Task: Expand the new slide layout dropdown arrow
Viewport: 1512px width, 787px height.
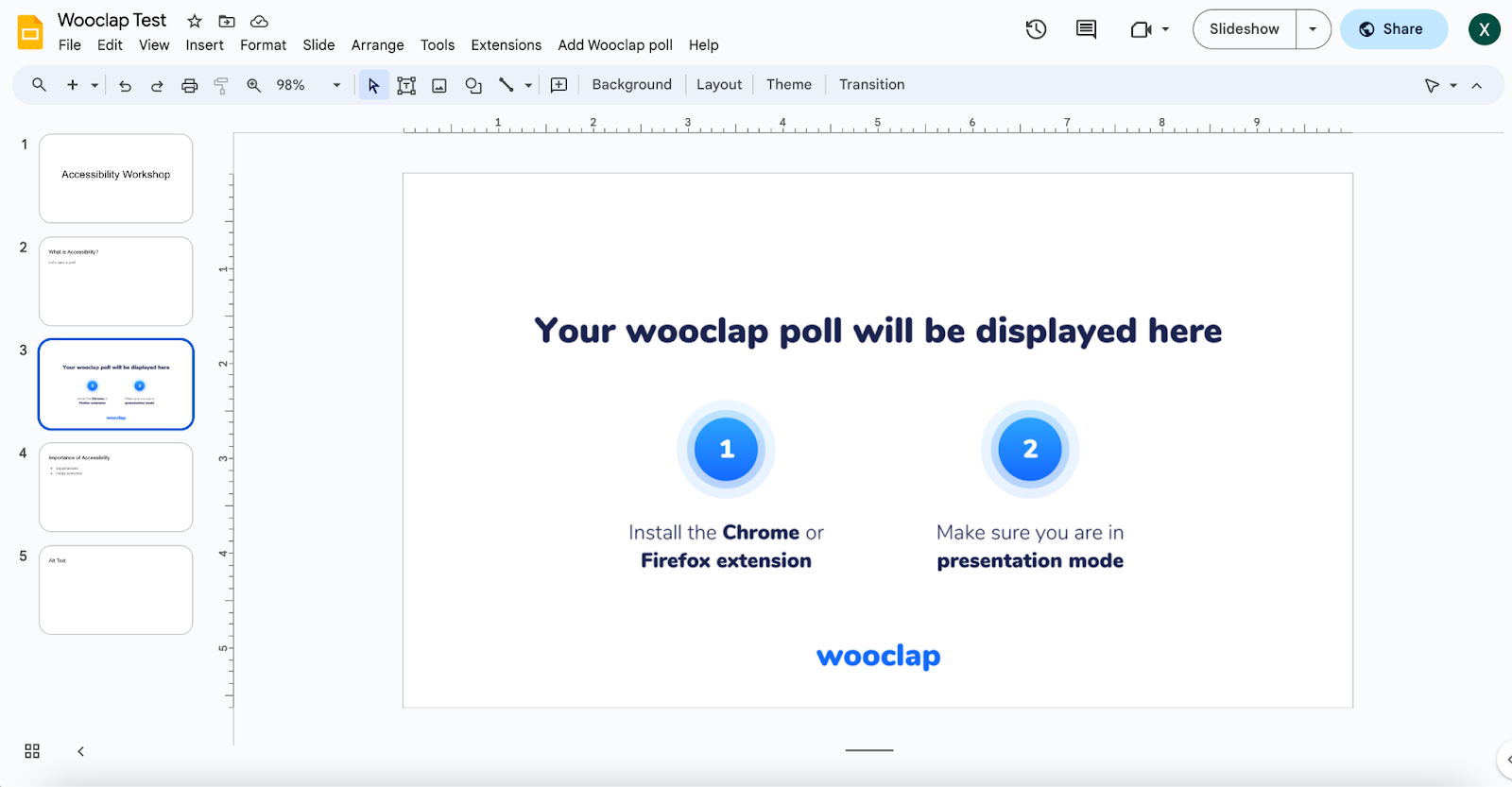Action: (x=94, y=85)
